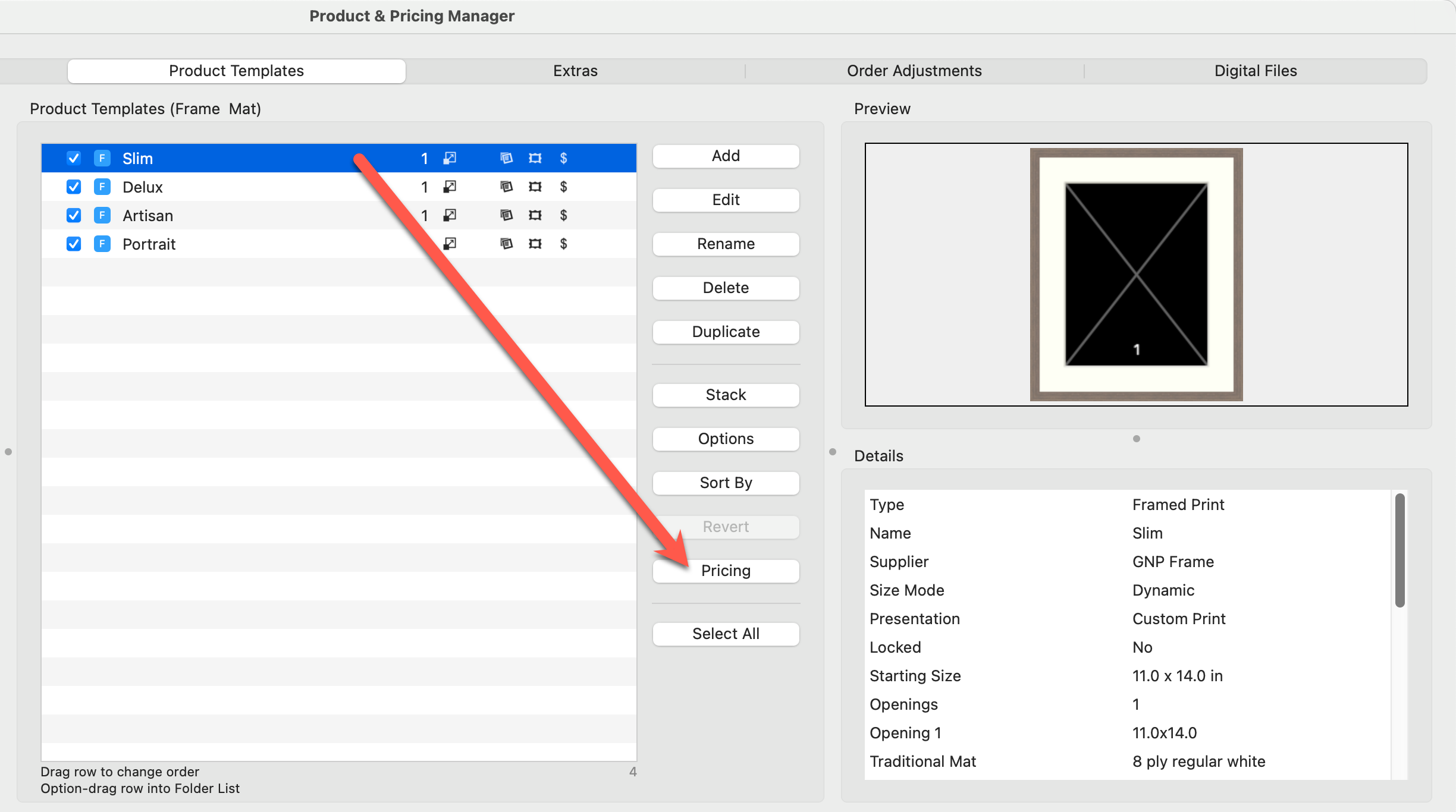Click the dollar price icon in Delux row
This screenshot has height=812, width=1456.
pos(563,187)
